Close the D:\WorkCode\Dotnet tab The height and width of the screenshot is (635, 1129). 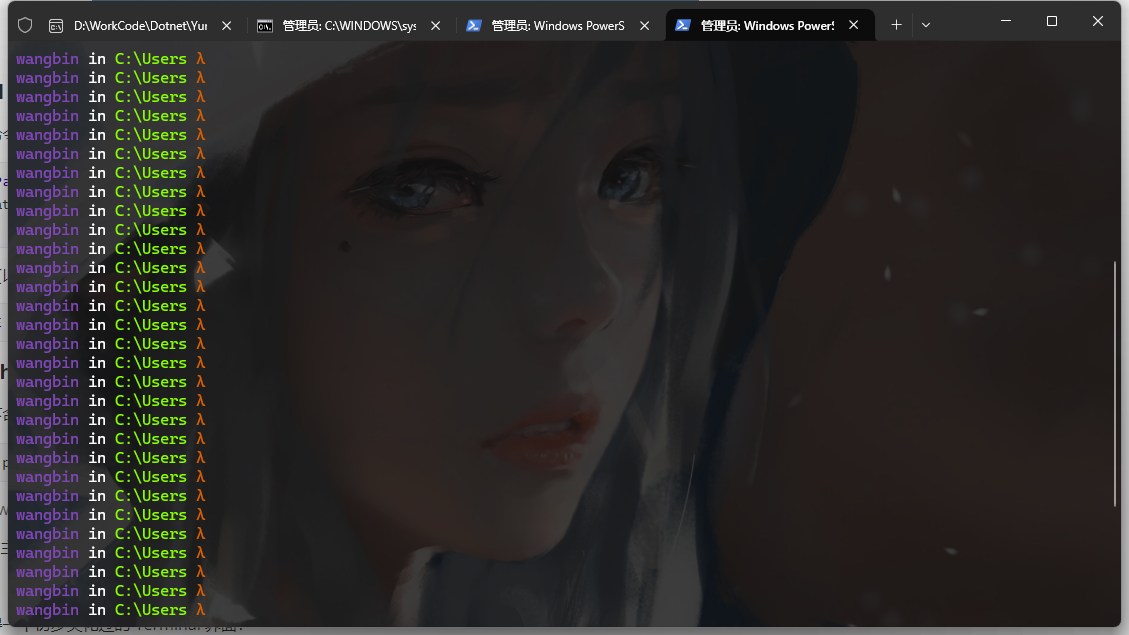(x=227, y=26)
